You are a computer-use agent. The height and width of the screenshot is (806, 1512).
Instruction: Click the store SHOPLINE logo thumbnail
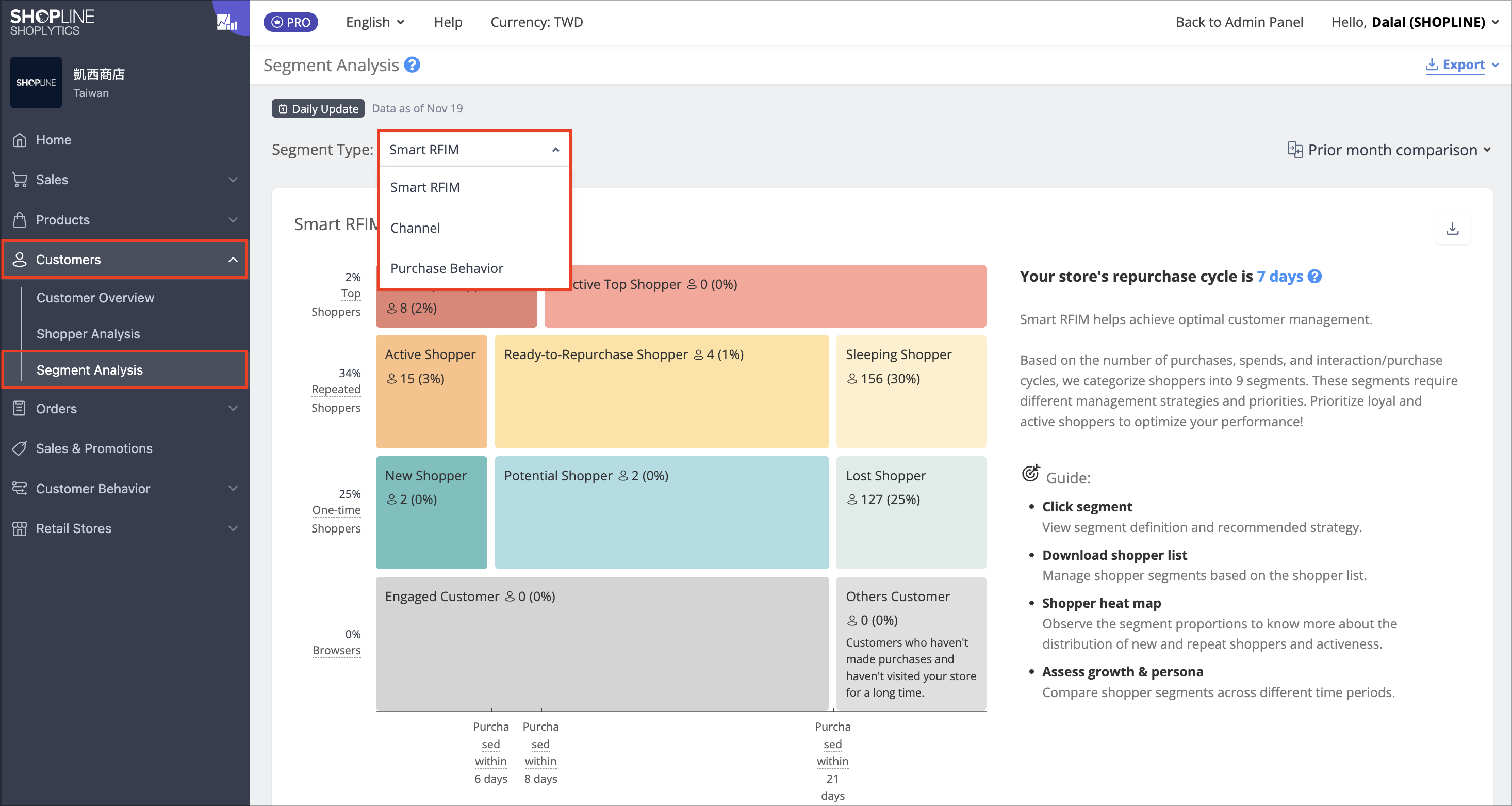36,82
